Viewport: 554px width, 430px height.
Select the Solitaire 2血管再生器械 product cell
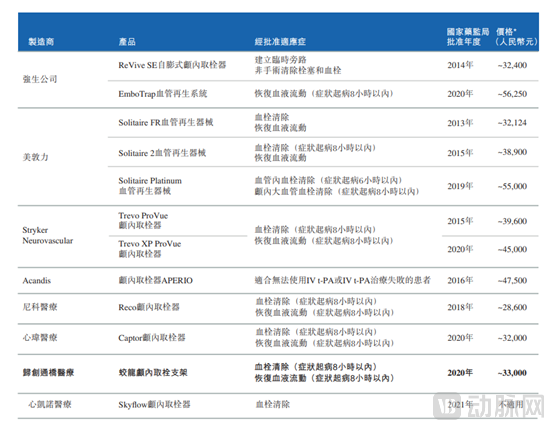coord(162,153)
